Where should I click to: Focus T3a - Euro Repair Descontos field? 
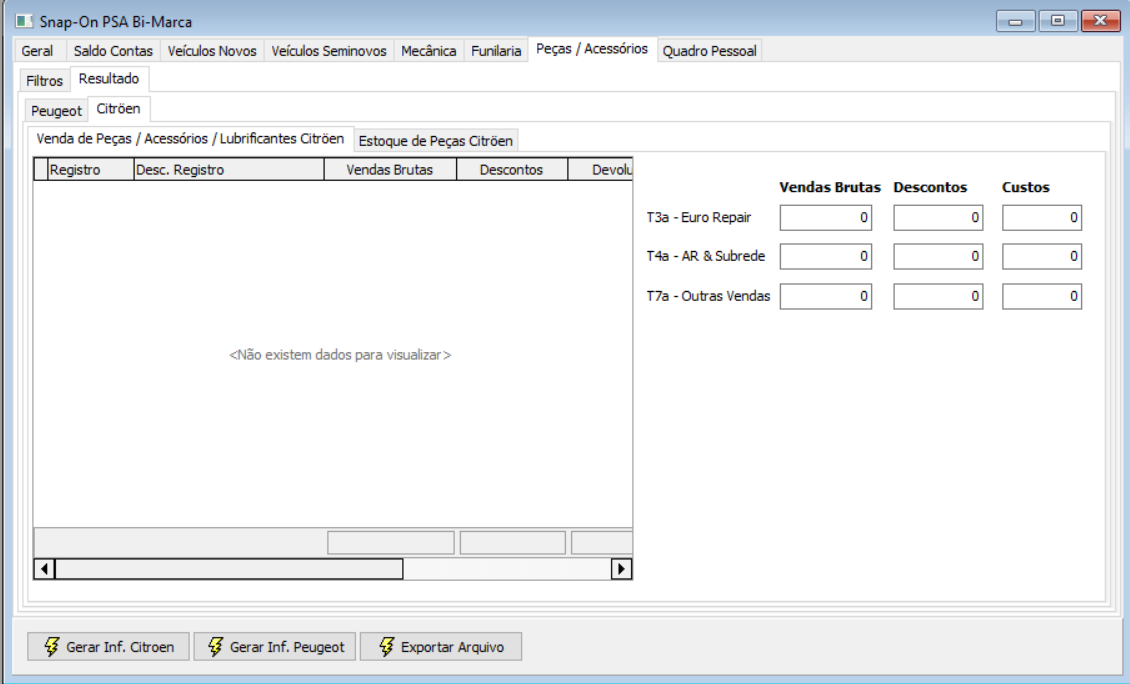pyautogui.click(x=938, y=218)
